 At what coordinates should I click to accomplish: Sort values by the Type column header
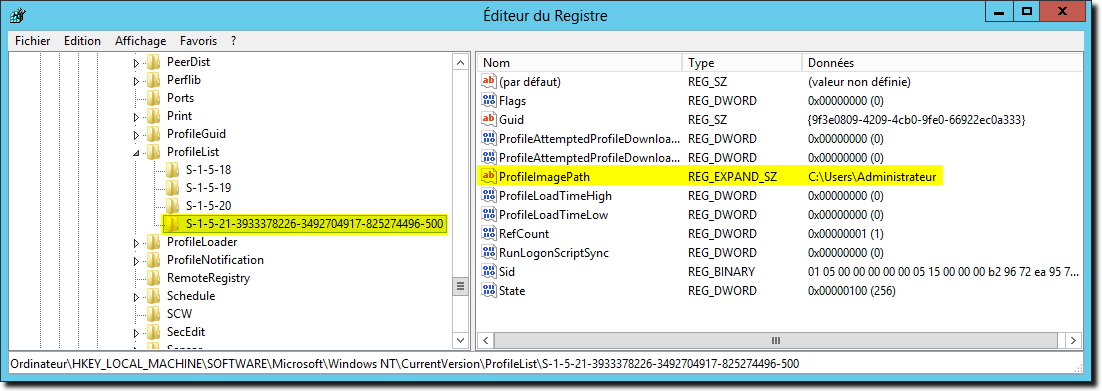[742, 63]
